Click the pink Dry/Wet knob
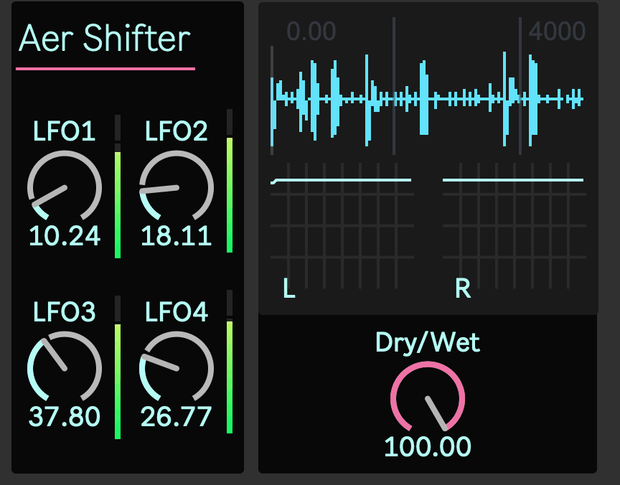This screenshot has width=620, height=485. tap(427, 398)
